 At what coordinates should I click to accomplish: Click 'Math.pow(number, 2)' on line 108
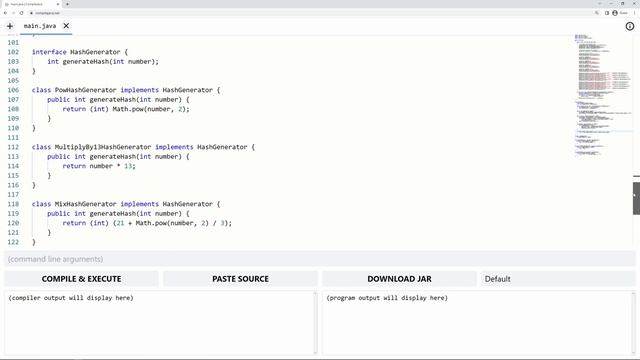pos(150,109)
